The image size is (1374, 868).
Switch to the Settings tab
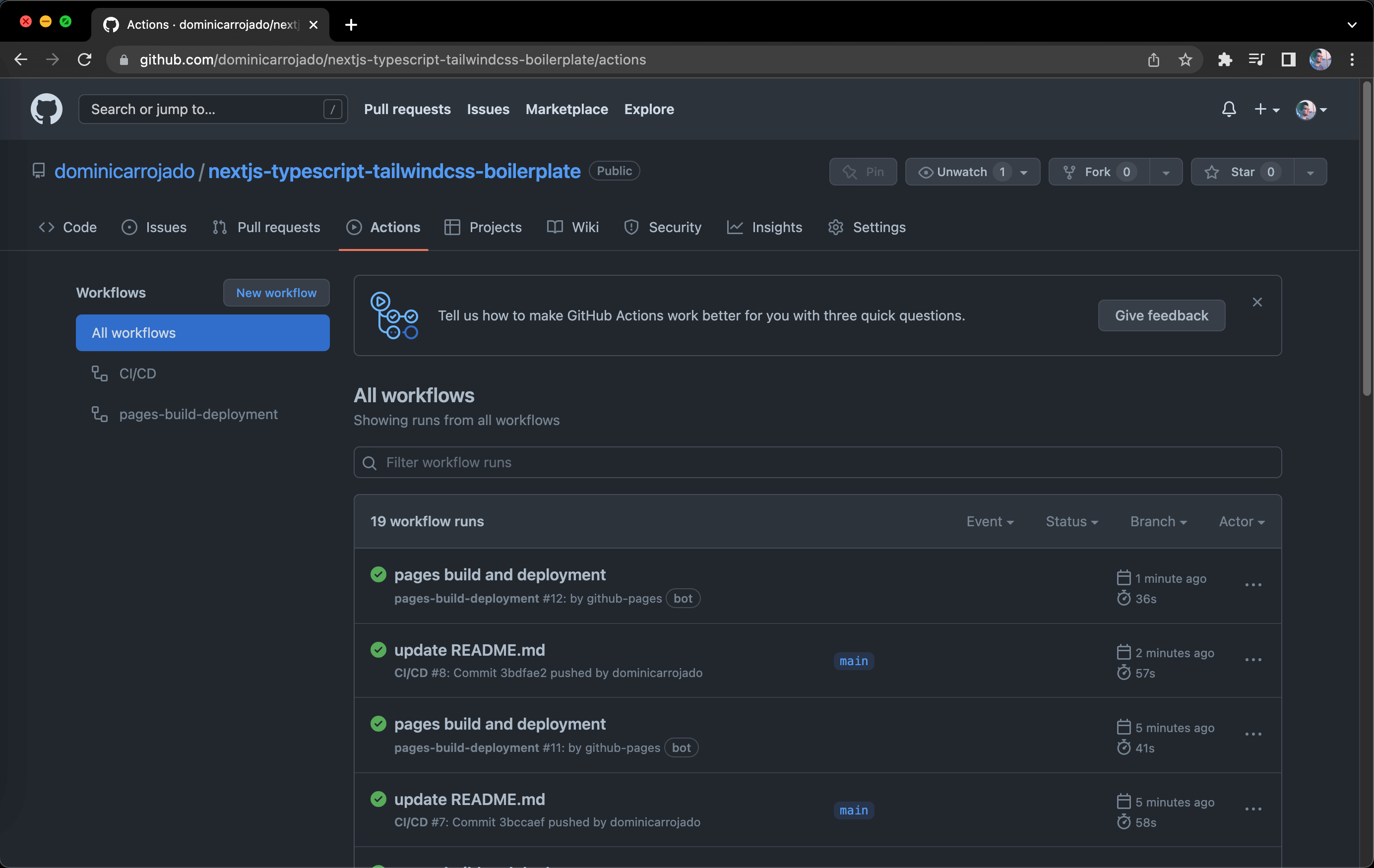coord(879,227)
